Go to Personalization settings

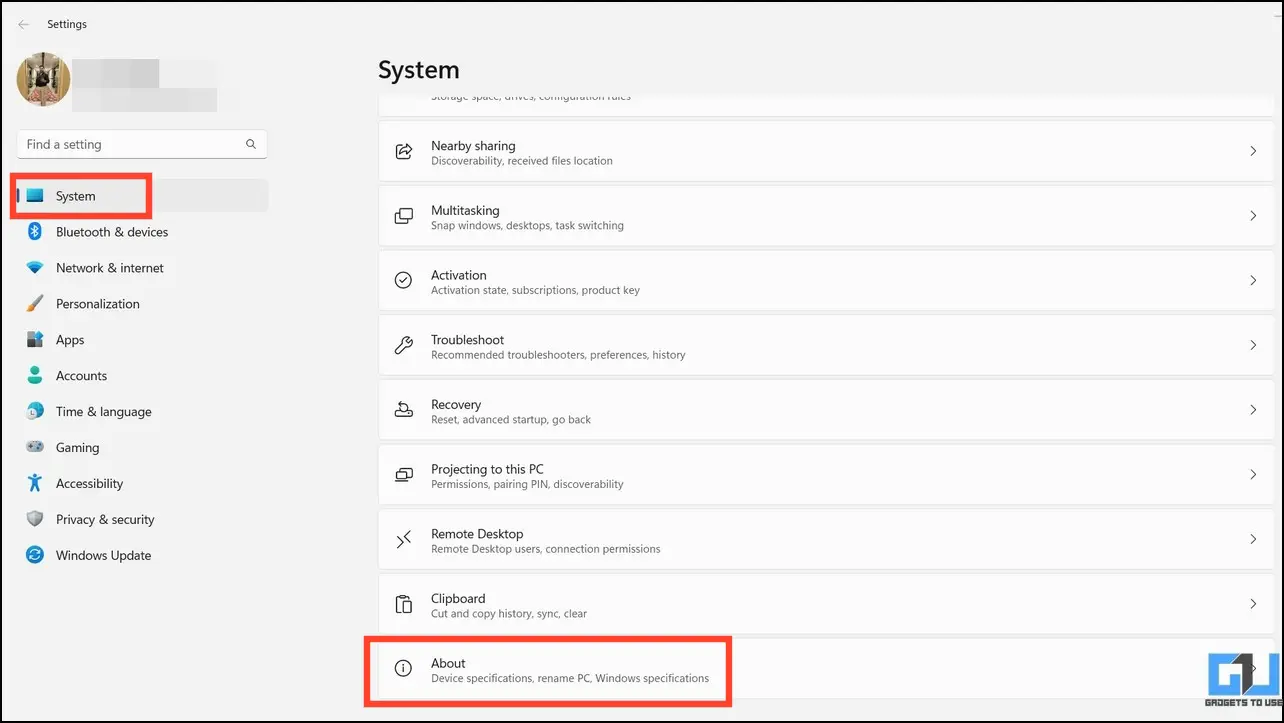(x=142, y=304)
